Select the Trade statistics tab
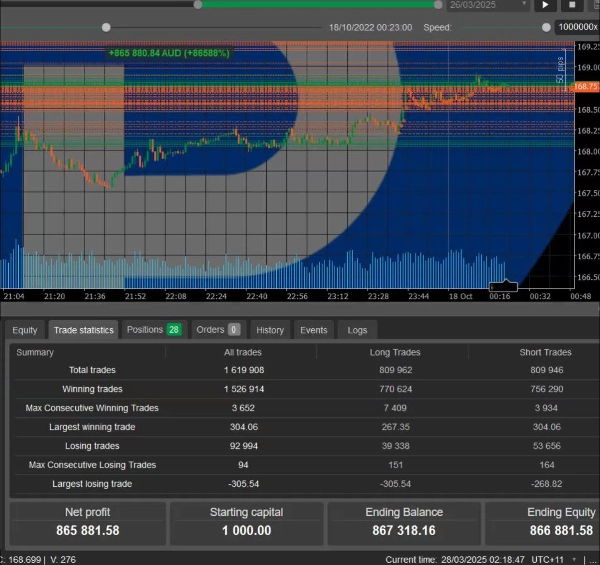The width and height of the screenshot is (600, 565). [83, 330]
